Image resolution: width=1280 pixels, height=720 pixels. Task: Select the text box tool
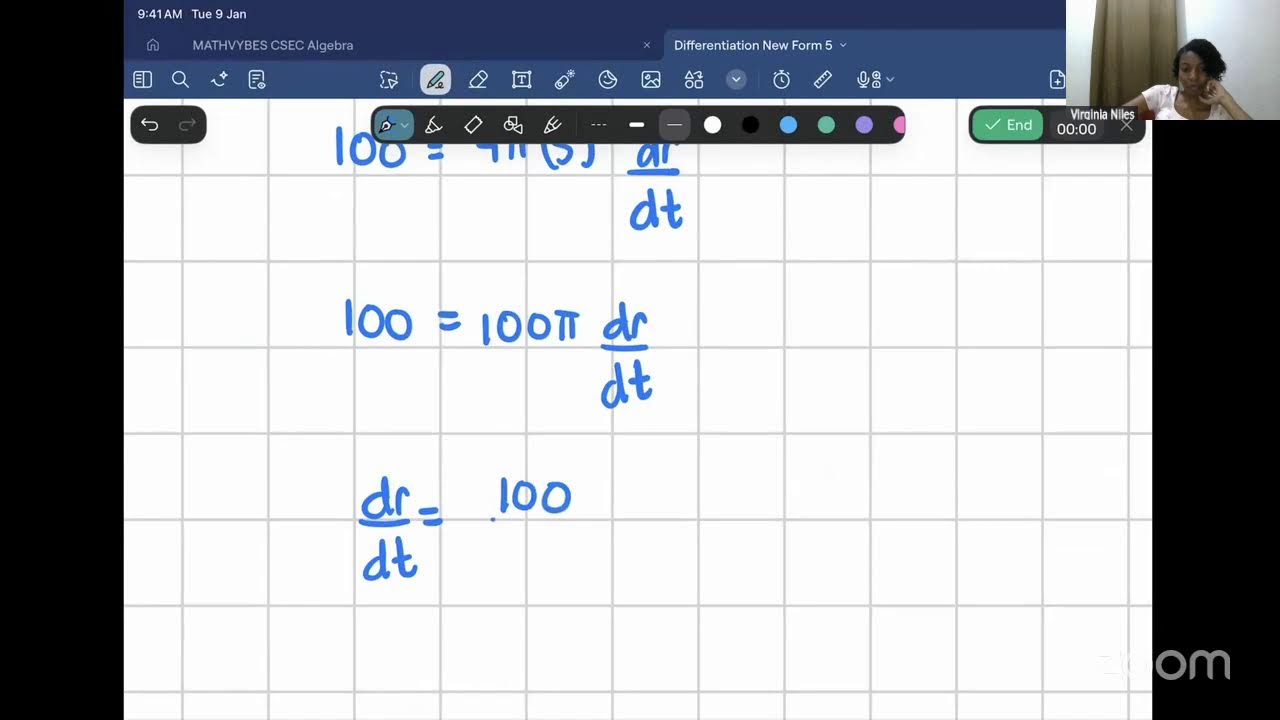coord(521,80)
